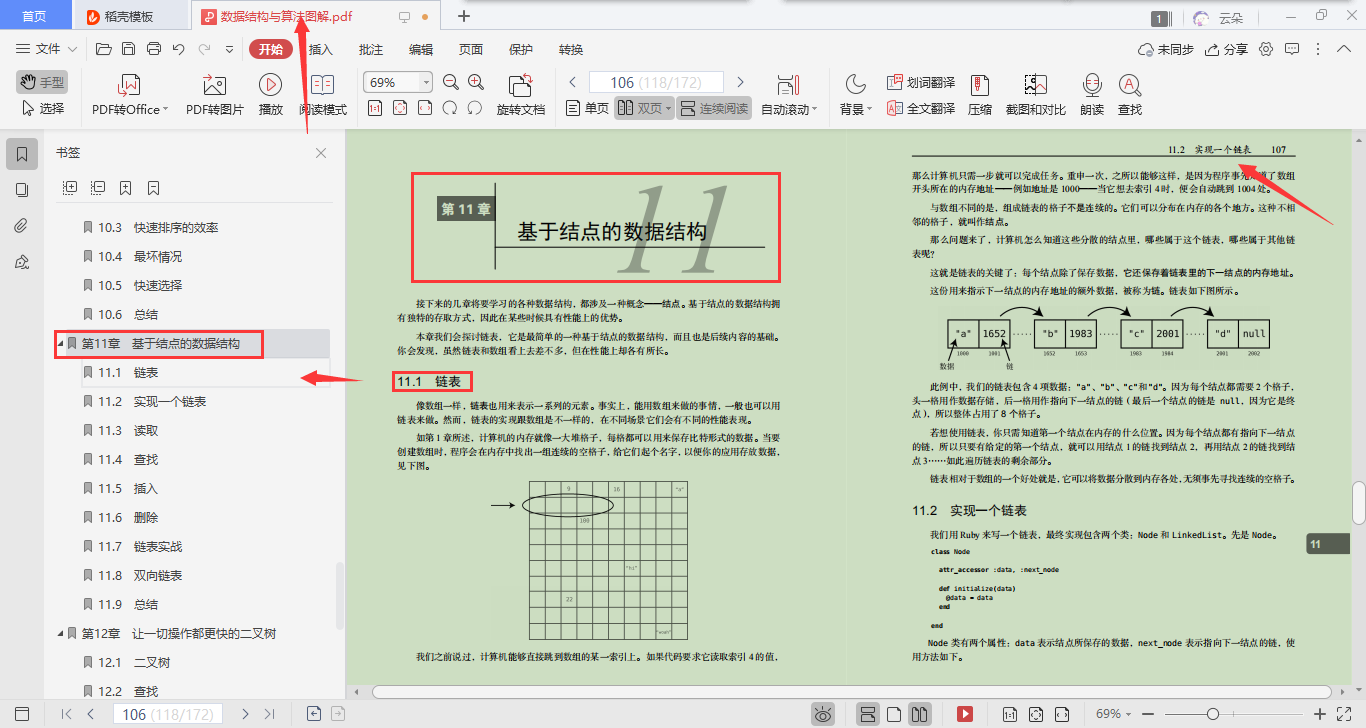Enter 阅读模式 reading mode
The height and width of the screenshot is (728, 1366).
coord(322,96)
